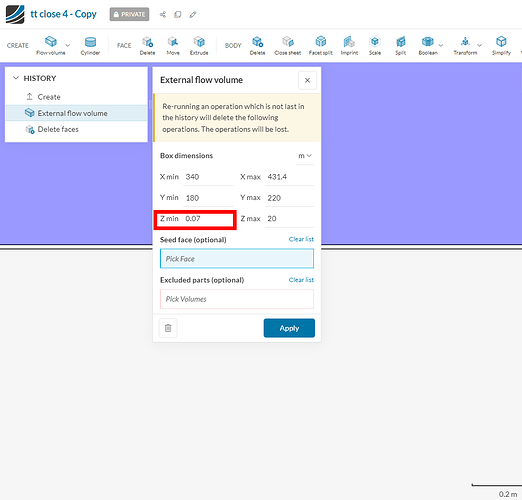Activate the Facet split tool
522x500 pixels.
(321, 45)
